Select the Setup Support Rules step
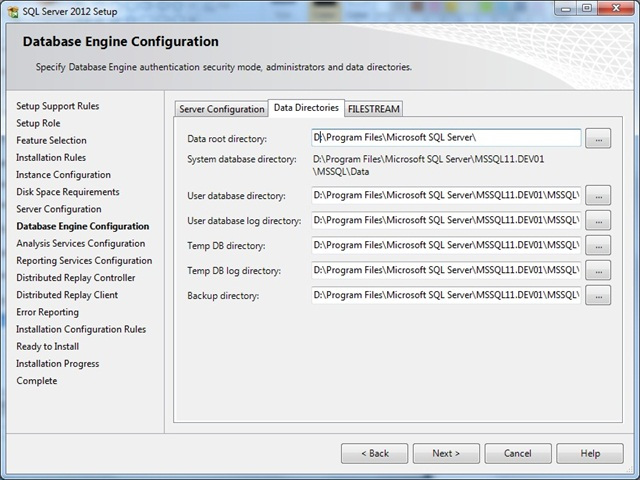Image resolution: width=640 pixels, height=480 pixels. click(58, 106)
